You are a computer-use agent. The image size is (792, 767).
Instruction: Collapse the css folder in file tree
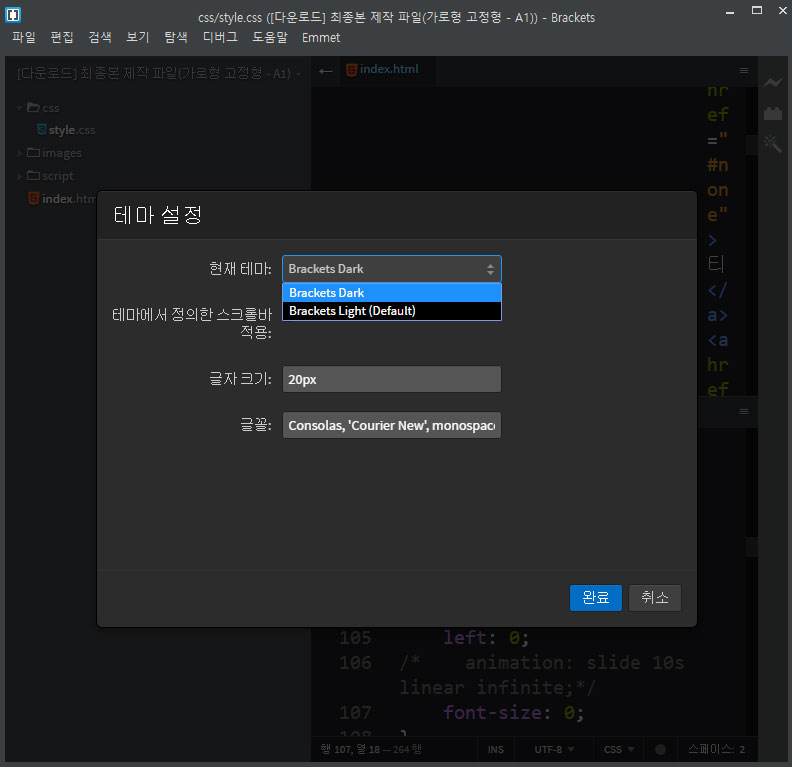[20, 108]
